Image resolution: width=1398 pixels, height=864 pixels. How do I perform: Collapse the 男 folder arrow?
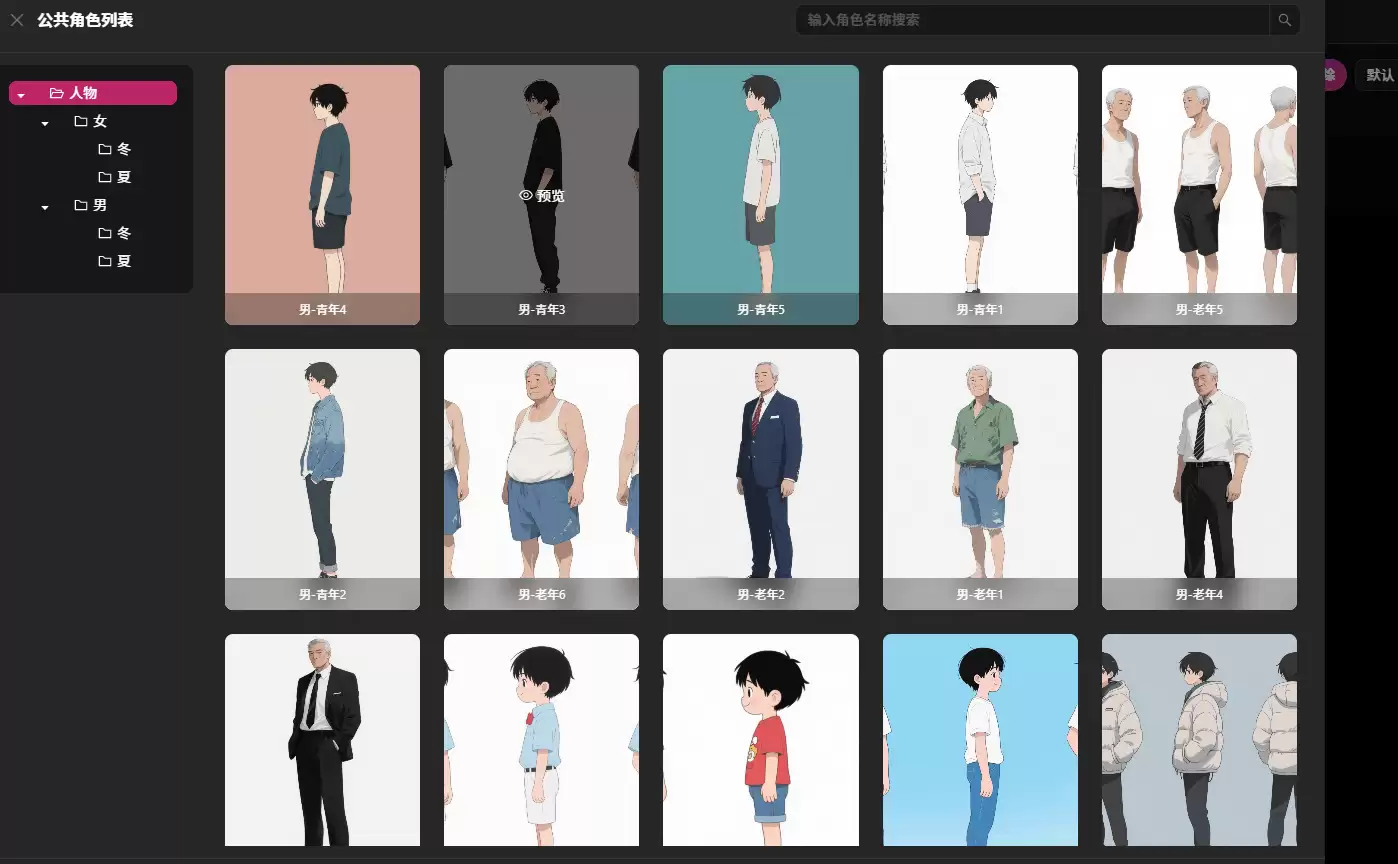click(x=45, y=206)
